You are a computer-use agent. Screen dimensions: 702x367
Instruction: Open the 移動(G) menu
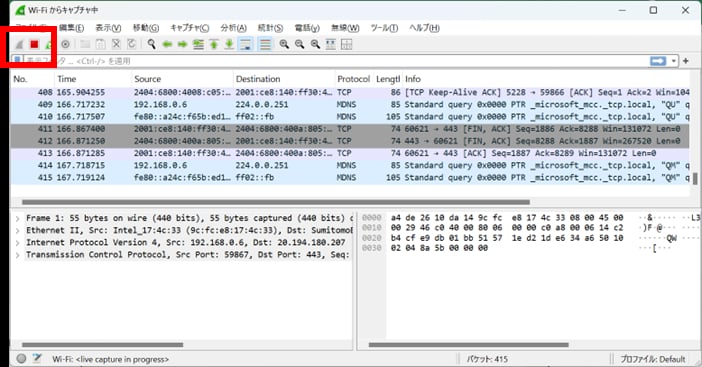point(146,28)
